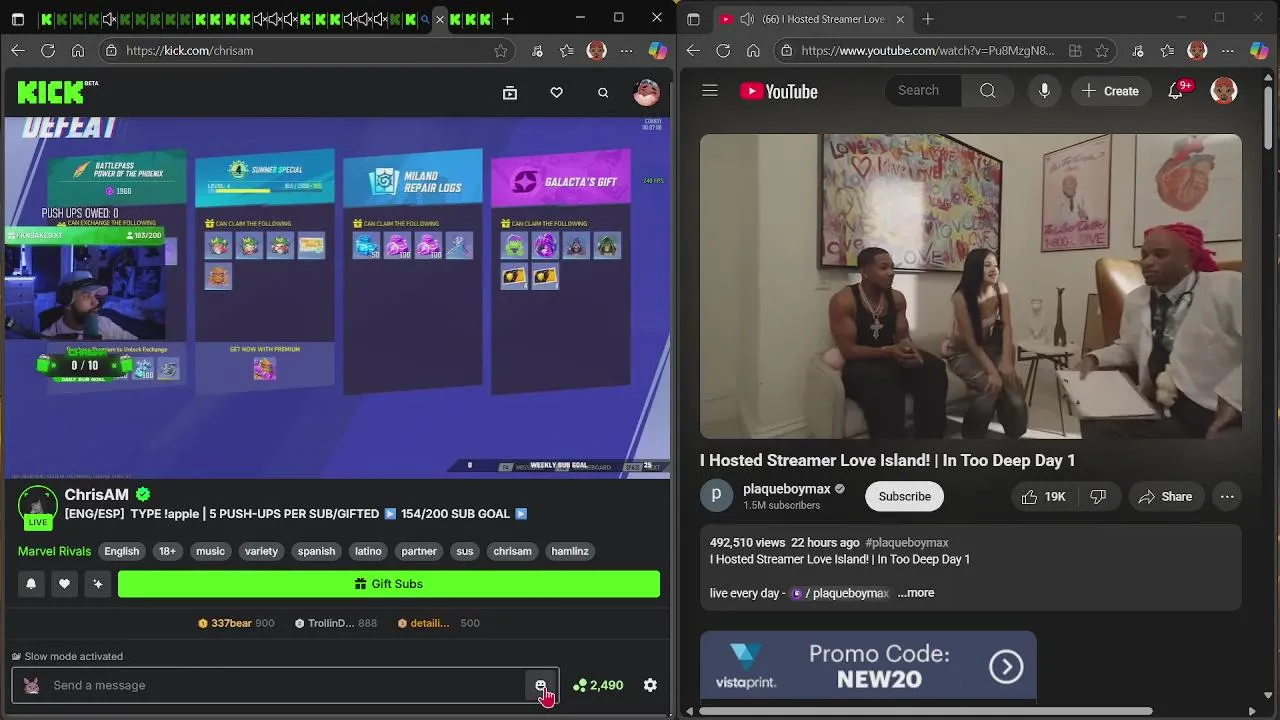Viewport: 1280px width, 720px height.
Task: Share the YouTube video
Action: [1166, 496]
